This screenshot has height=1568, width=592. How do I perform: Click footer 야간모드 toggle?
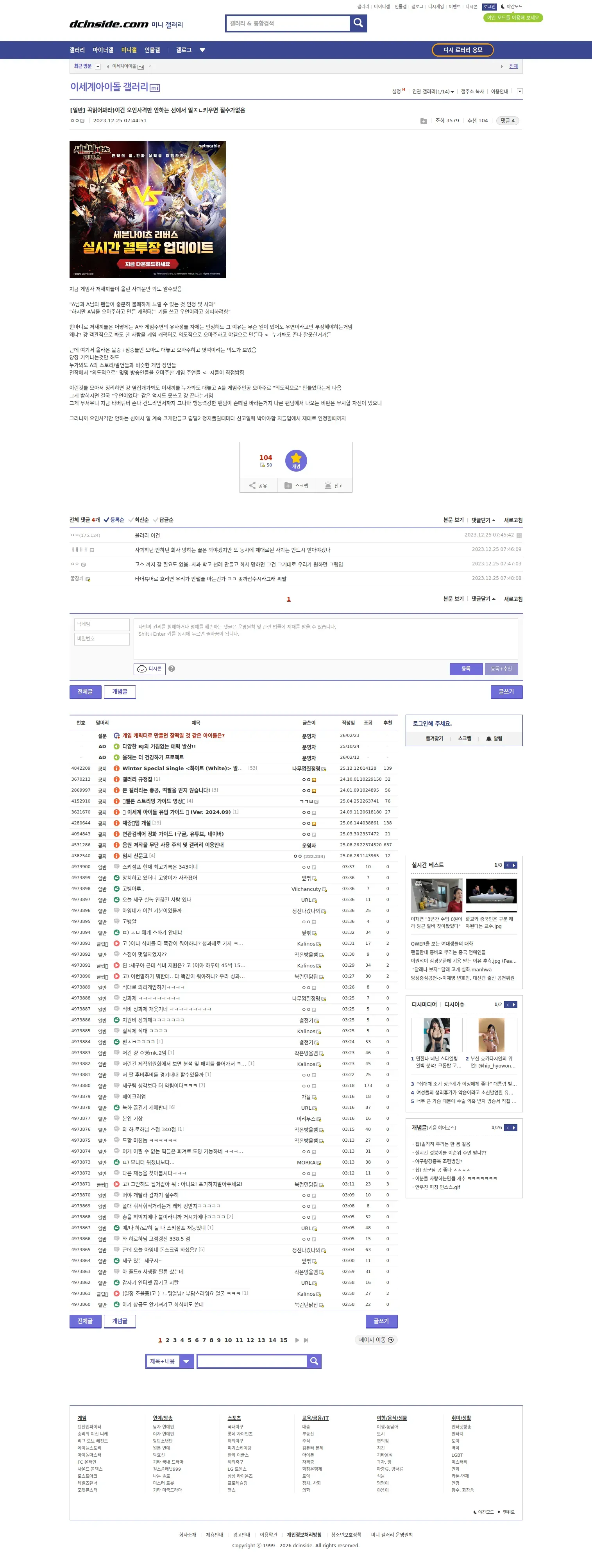484,1512
